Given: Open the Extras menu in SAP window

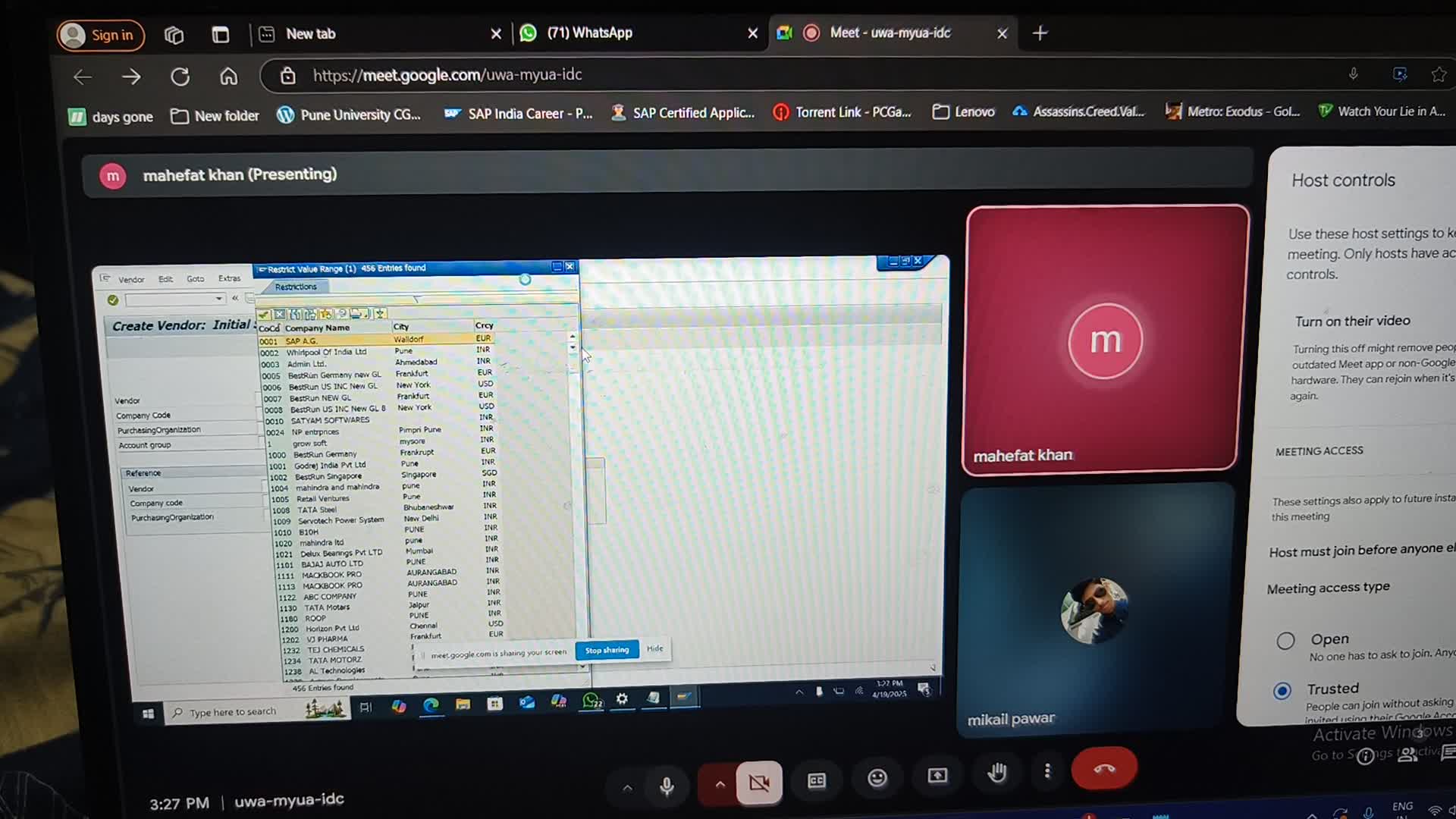Looking at the screenshot, I should pos(230,278).
